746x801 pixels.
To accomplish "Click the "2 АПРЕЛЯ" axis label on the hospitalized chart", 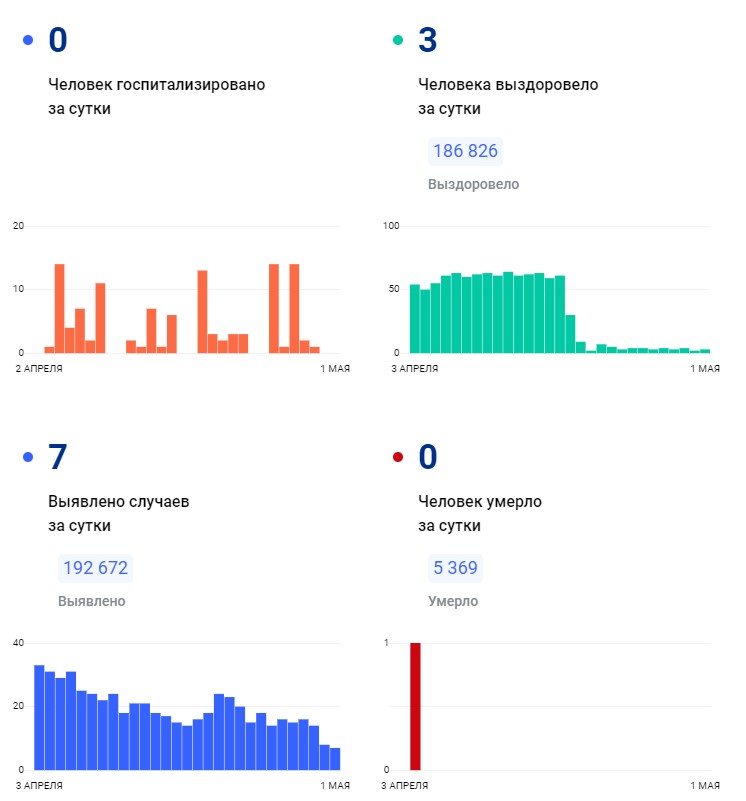I will 39,369.
